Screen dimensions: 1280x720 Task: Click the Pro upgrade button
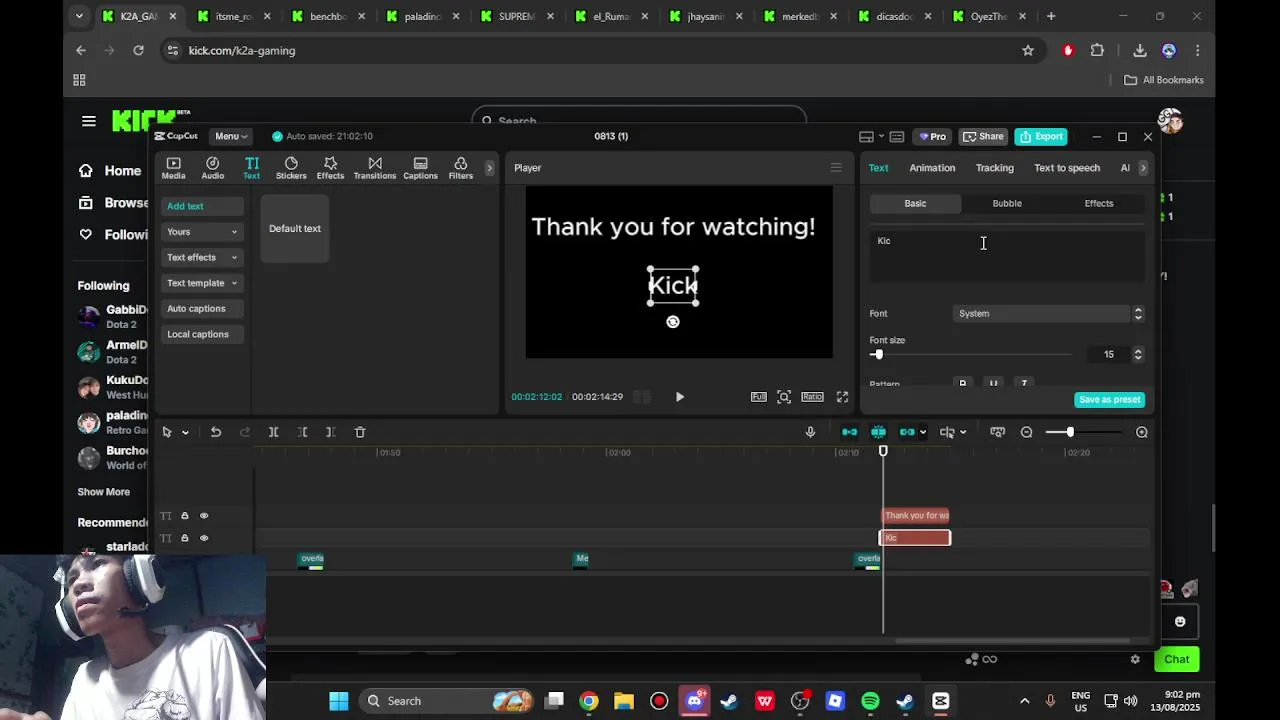(932, 137)
